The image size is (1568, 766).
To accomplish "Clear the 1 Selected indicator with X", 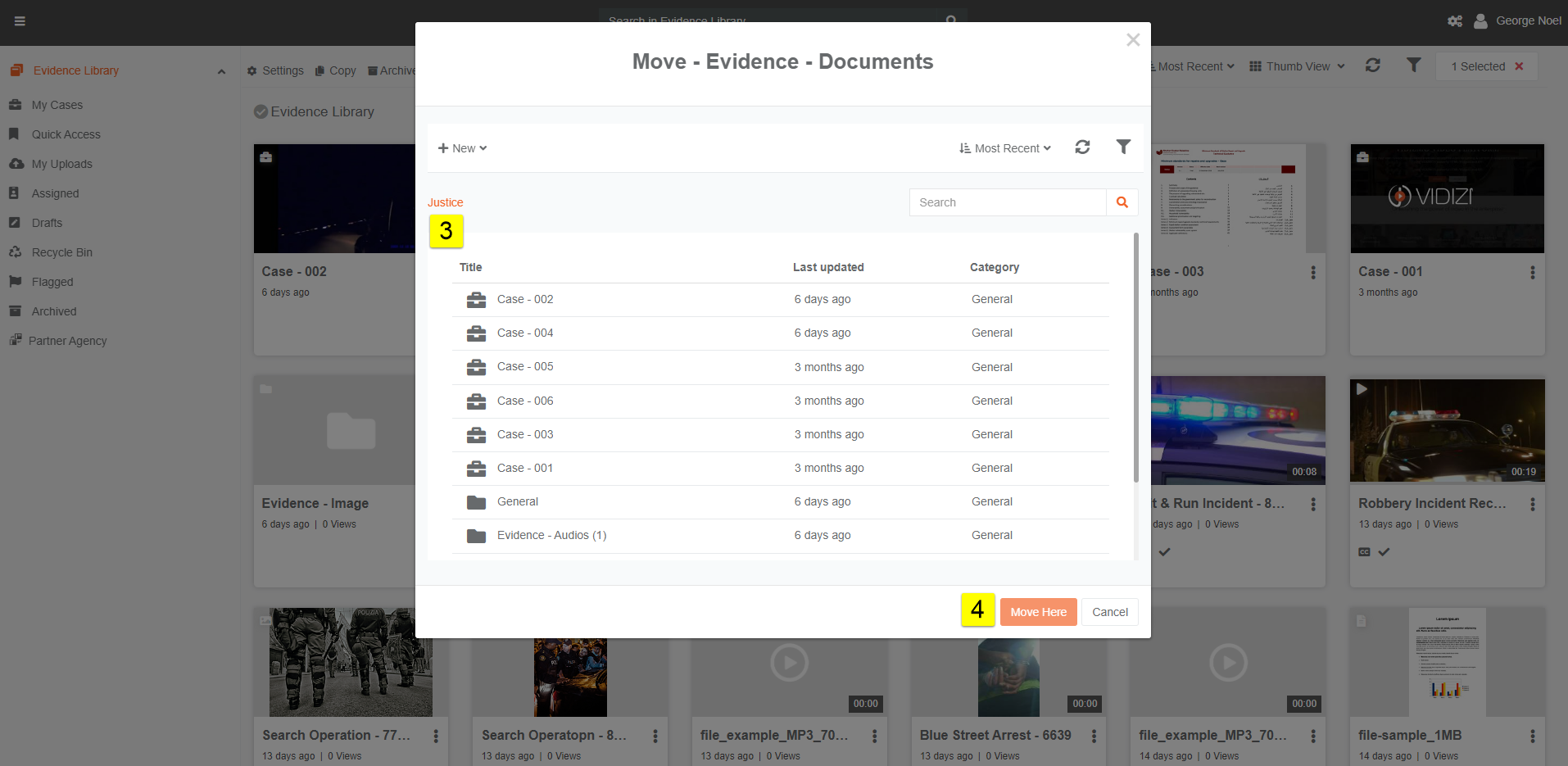I will [1519, 66].
